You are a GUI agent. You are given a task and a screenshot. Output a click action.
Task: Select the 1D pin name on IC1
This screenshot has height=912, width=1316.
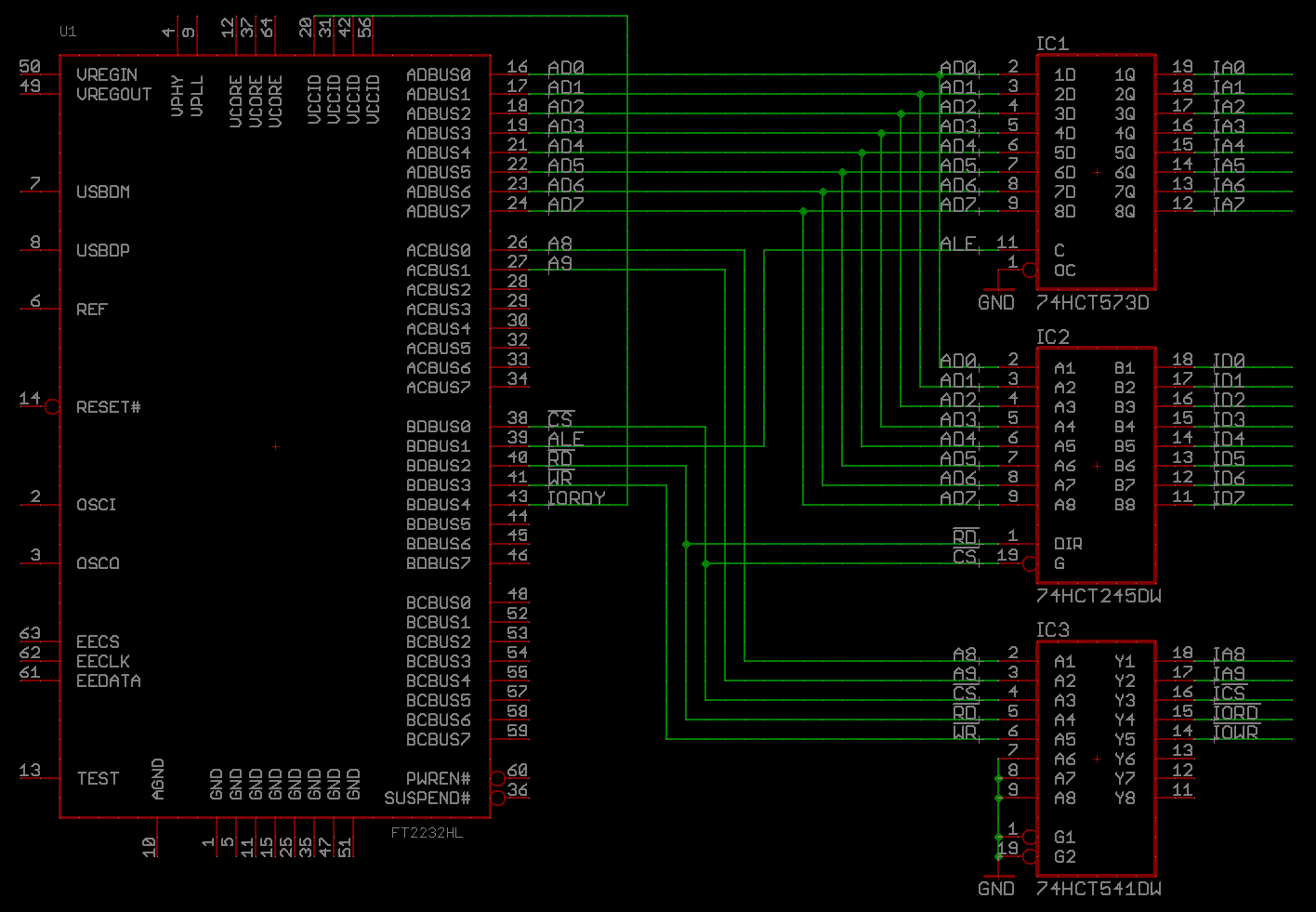coord(1065,74)
